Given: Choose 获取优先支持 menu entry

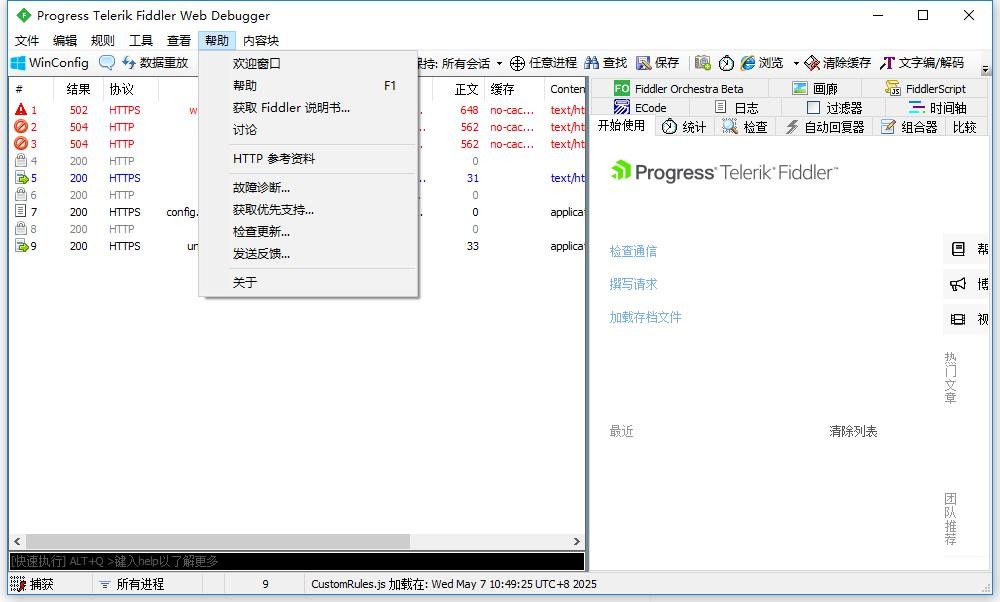Looking at the screenshot, I should coord(309,210).
